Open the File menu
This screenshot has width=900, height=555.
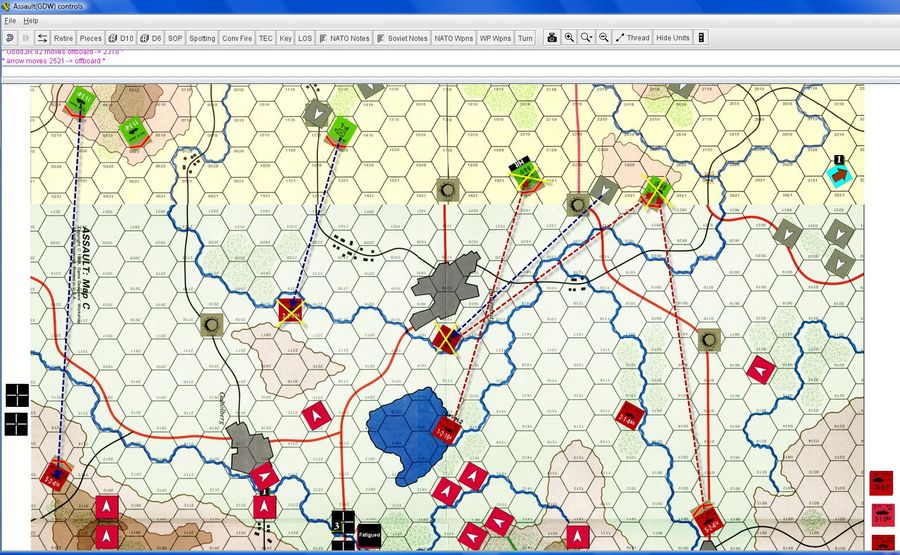pos(10,21)
